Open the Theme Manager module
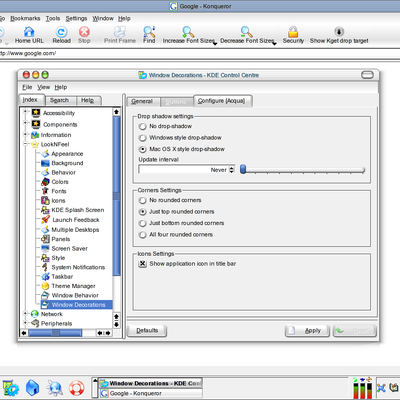The height and width of the screenshot is (400, 400). click(68, 286)
